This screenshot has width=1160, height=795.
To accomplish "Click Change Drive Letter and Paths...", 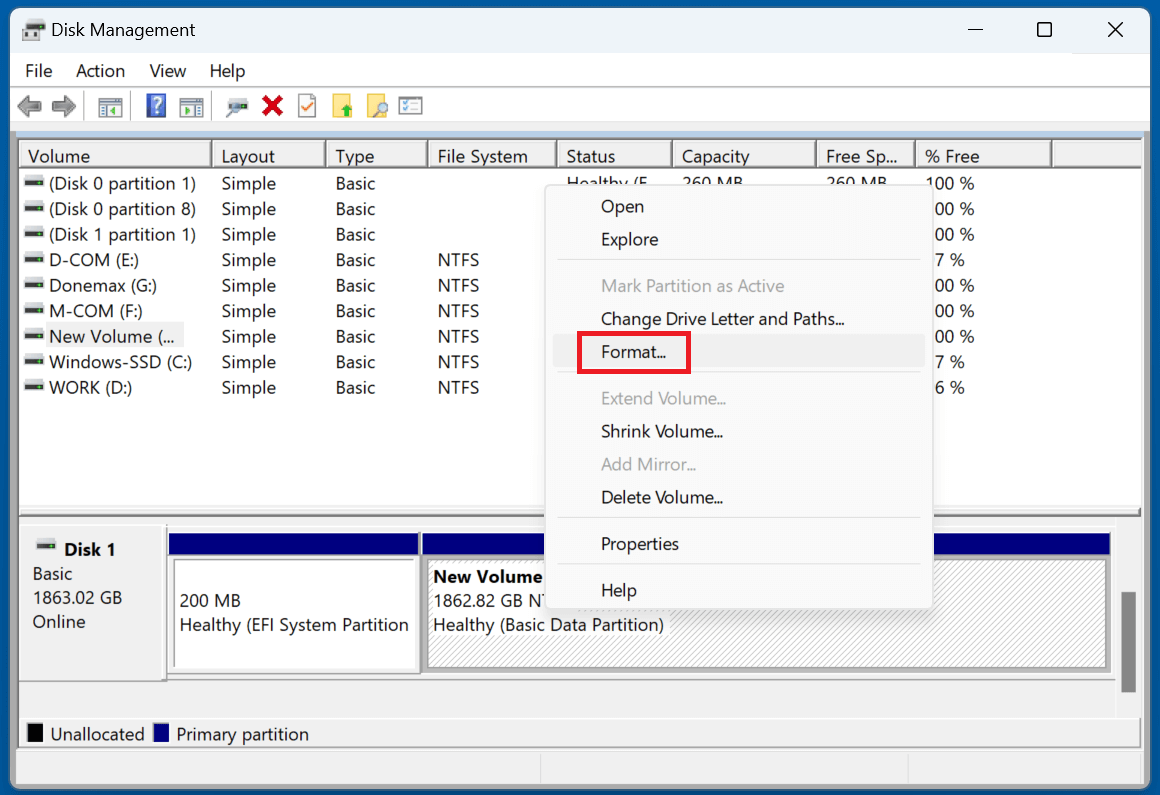I will coord(722,319).
